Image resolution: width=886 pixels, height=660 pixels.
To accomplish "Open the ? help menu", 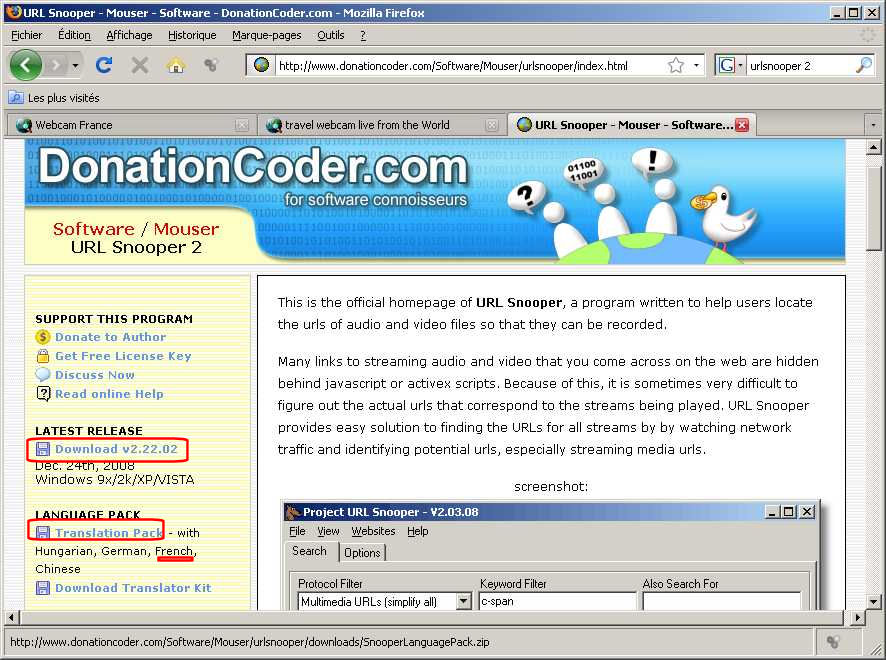I will (363, 35).
